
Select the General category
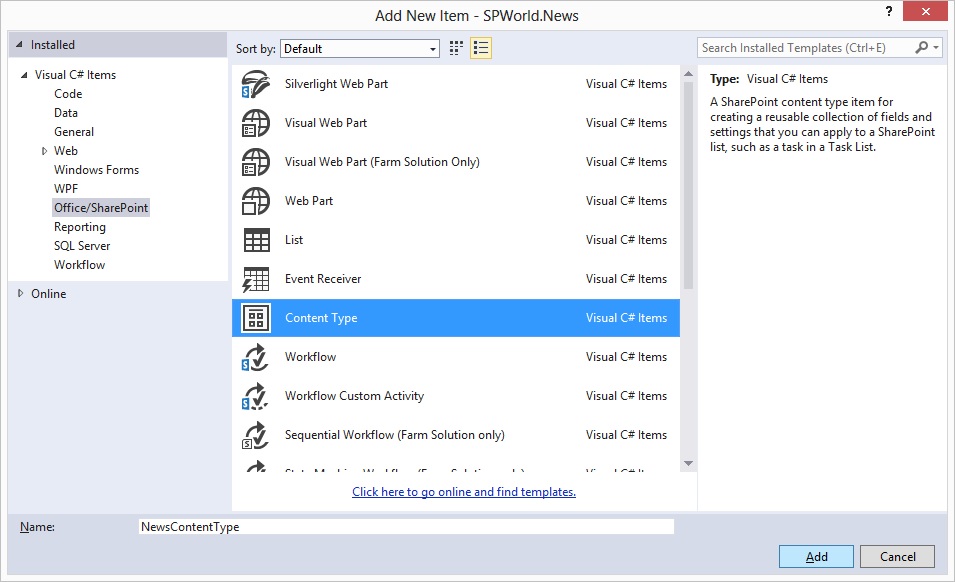[74, 131]
